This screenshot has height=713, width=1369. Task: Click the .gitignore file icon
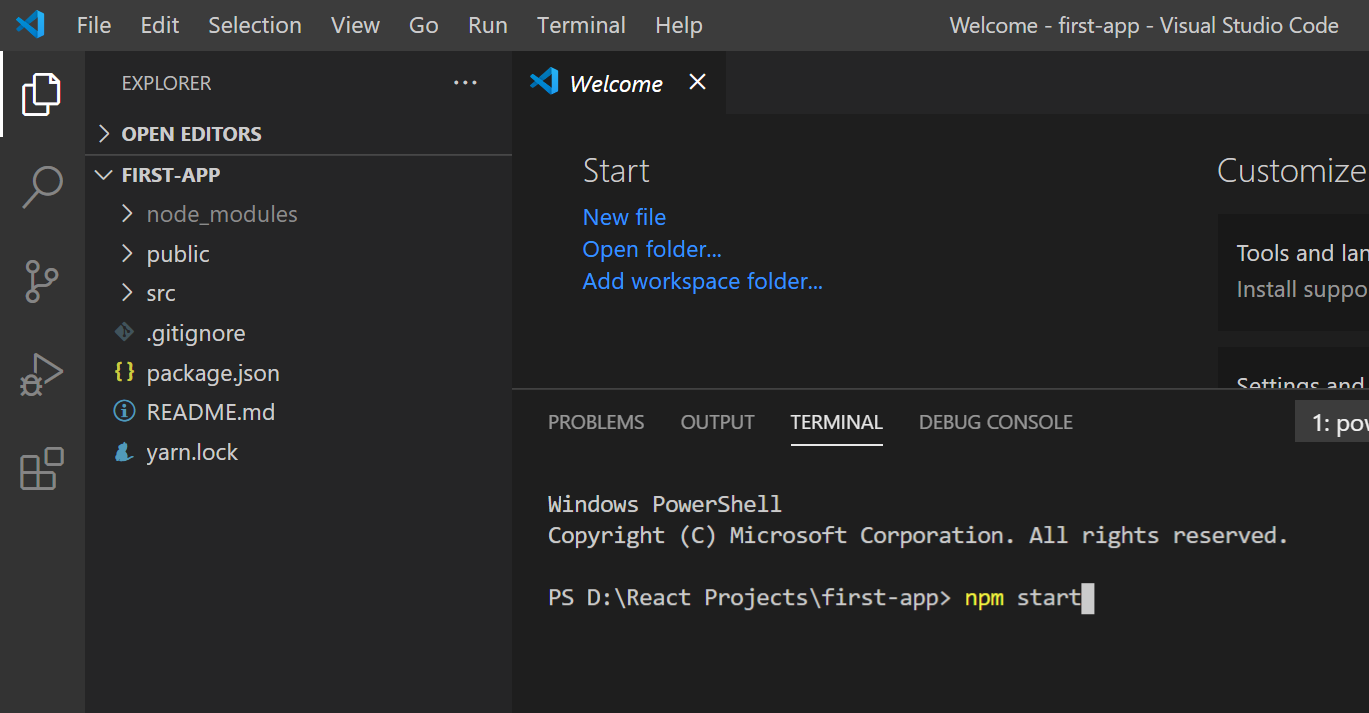click(124, 332)
